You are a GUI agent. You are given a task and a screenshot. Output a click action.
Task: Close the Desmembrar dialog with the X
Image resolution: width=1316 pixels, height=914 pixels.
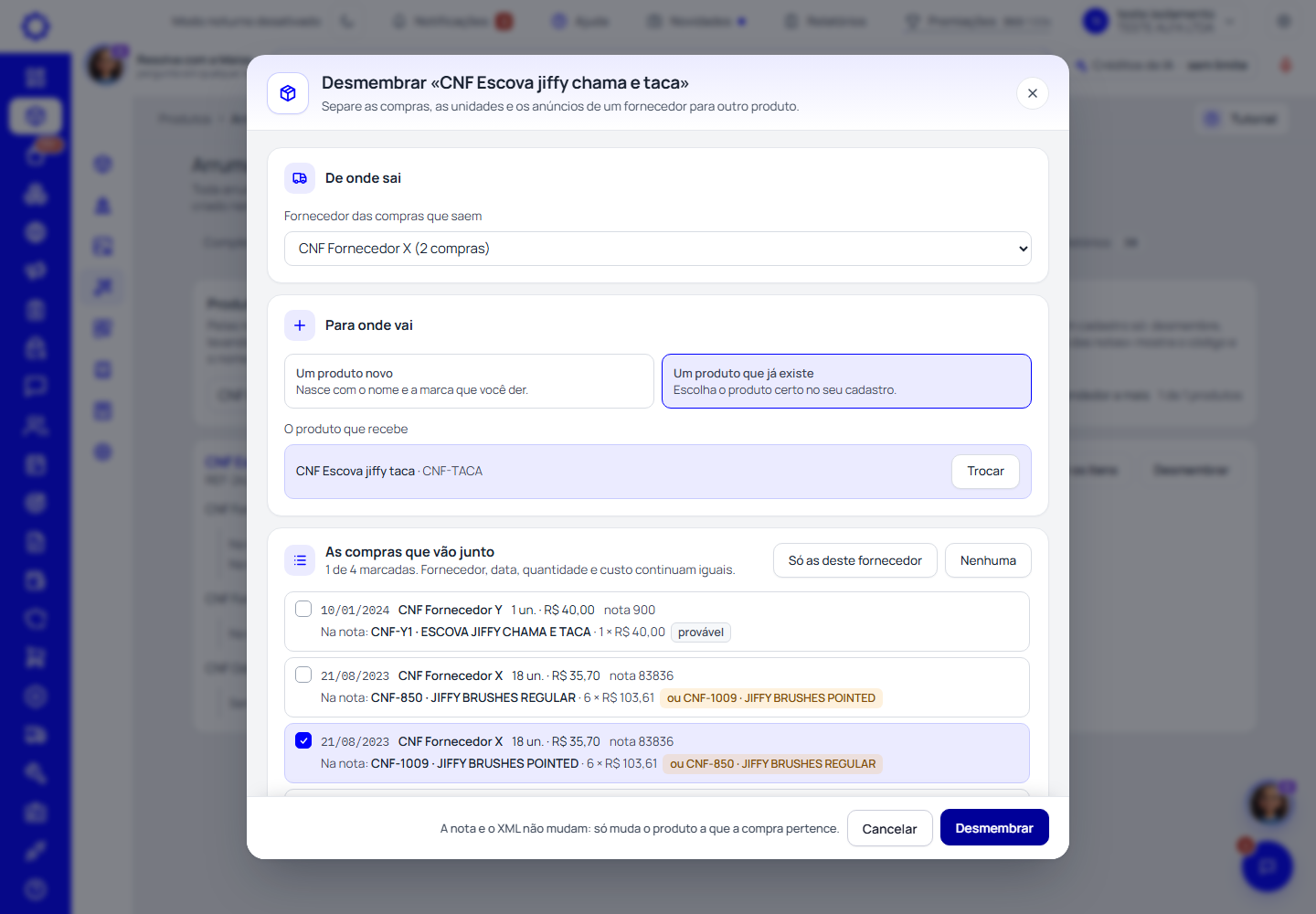[x=1032, y=93]
